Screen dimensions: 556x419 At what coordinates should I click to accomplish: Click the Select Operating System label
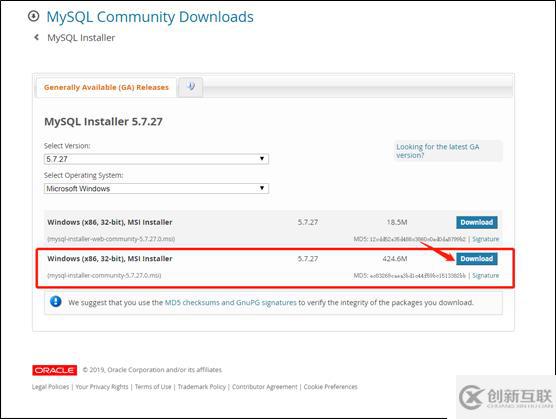(x=83, y=175)
